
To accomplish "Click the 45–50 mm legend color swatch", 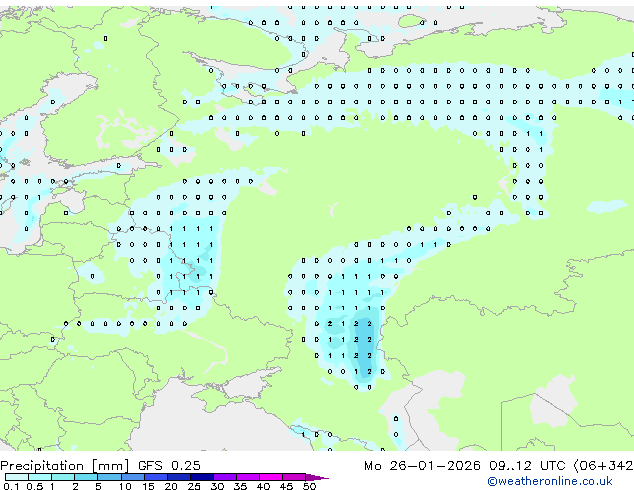I will (294, 477).
